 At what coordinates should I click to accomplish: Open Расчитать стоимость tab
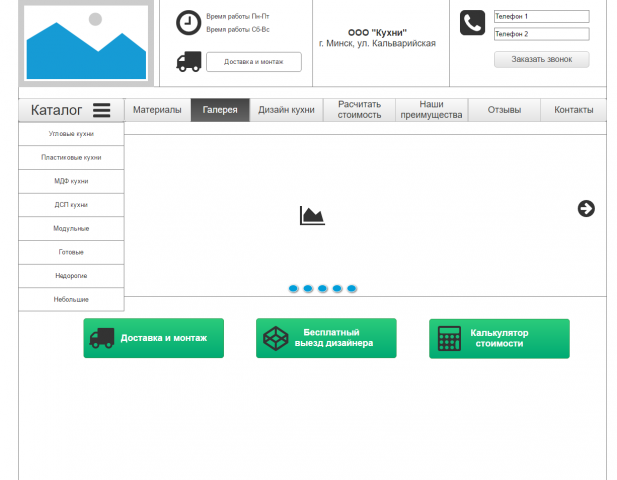(359, 110)
